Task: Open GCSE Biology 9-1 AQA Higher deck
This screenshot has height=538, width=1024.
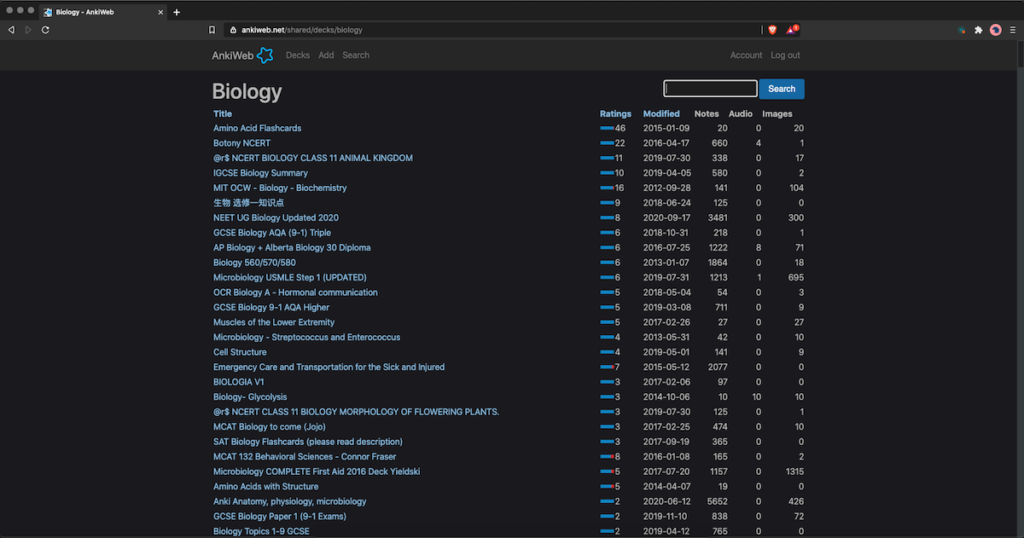Action: click(271, 308)
